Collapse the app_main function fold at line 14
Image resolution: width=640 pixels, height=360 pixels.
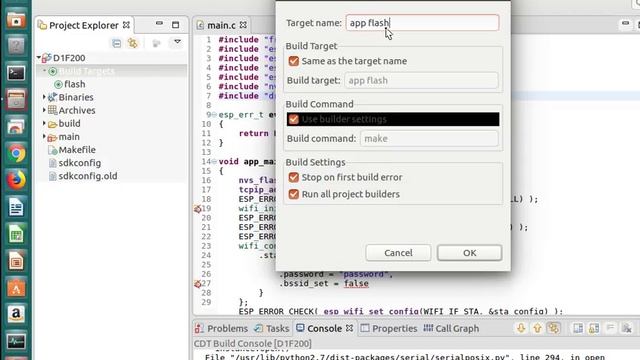(214, 161)
